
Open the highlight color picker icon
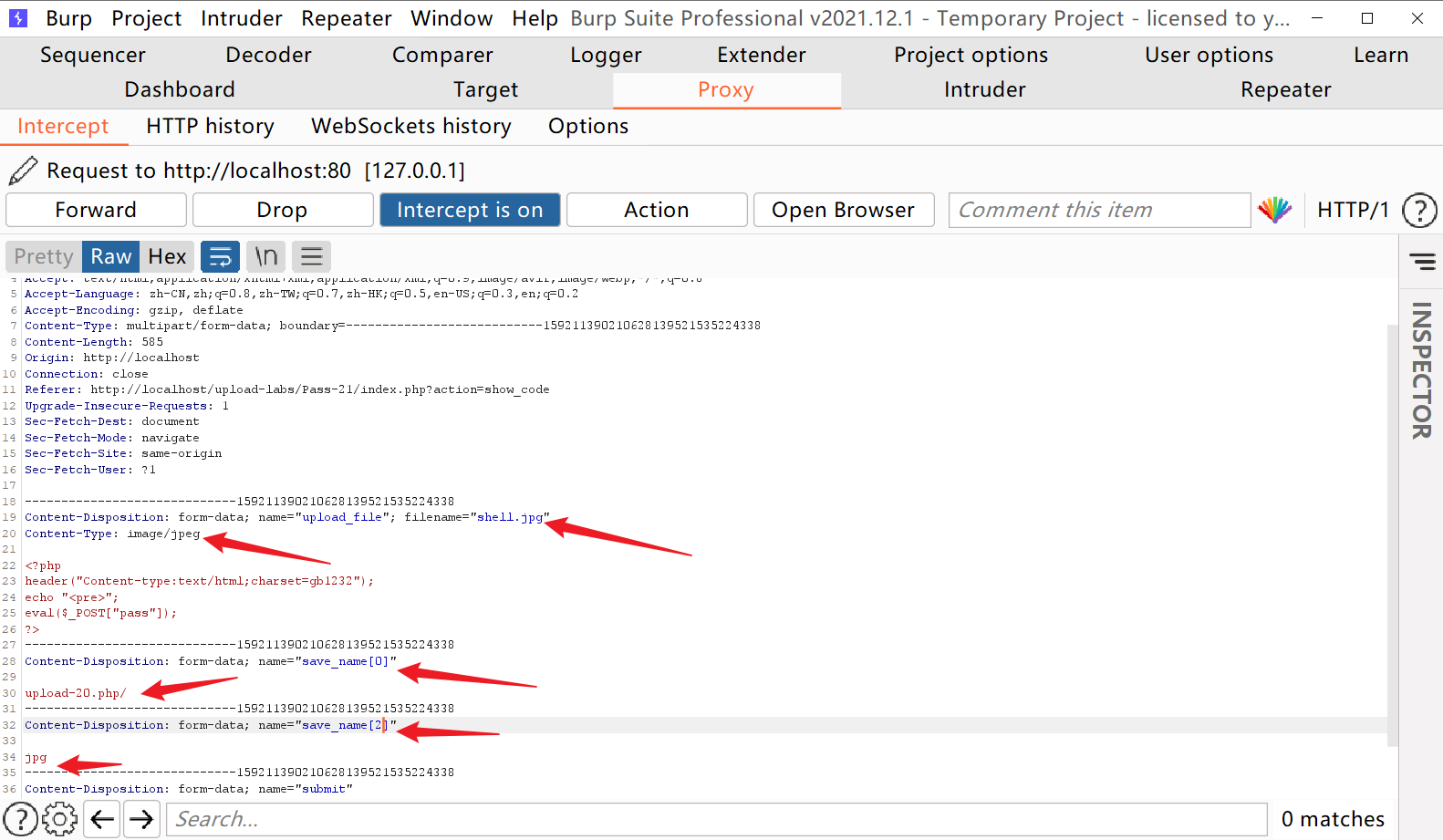[x=1274, y=210]
